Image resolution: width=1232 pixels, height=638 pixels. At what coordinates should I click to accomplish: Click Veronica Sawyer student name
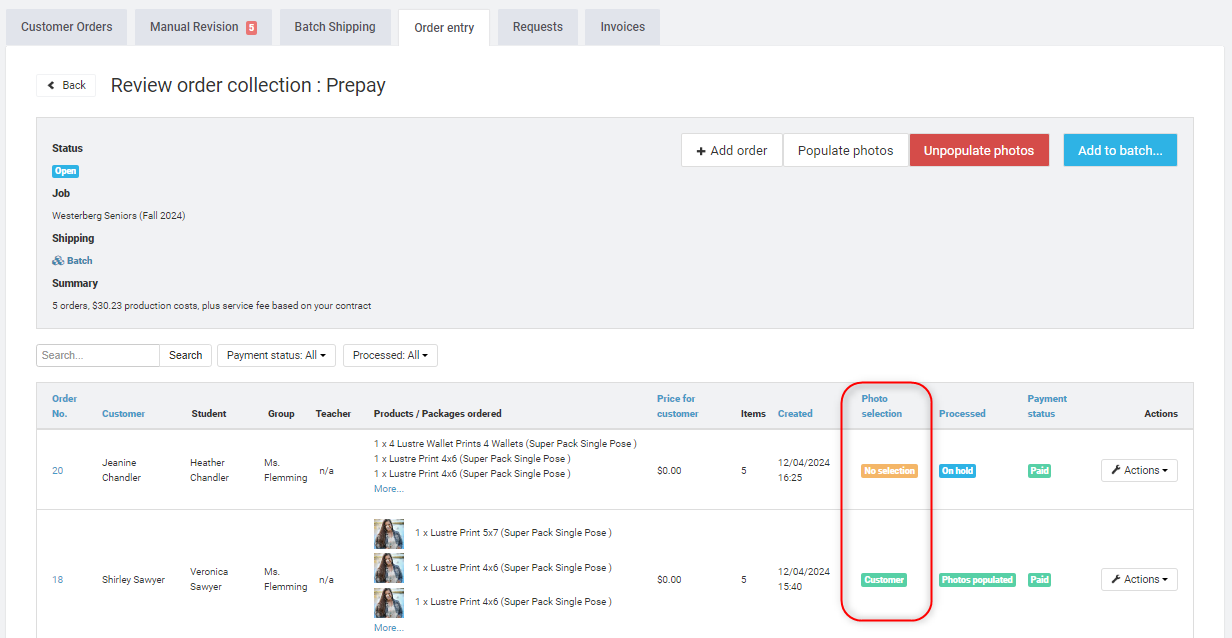coord(210,579)
